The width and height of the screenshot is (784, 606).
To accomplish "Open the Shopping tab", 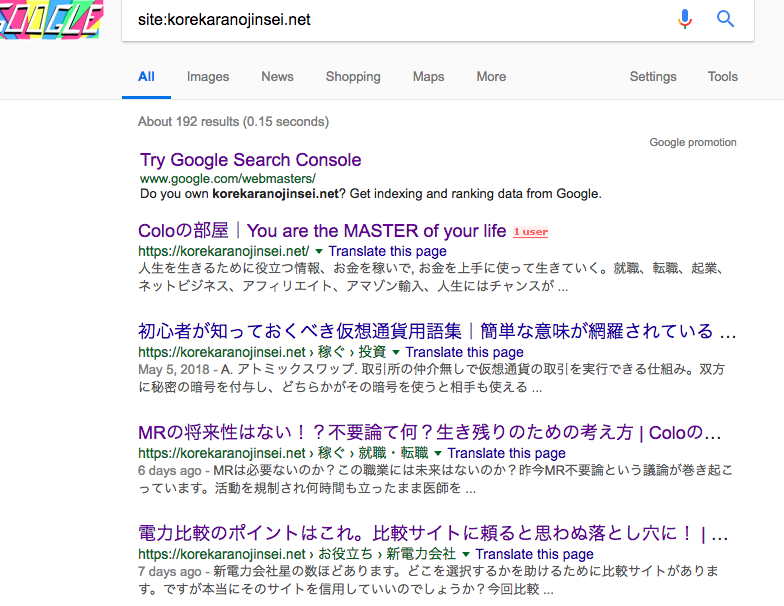I will pos(353,76).
